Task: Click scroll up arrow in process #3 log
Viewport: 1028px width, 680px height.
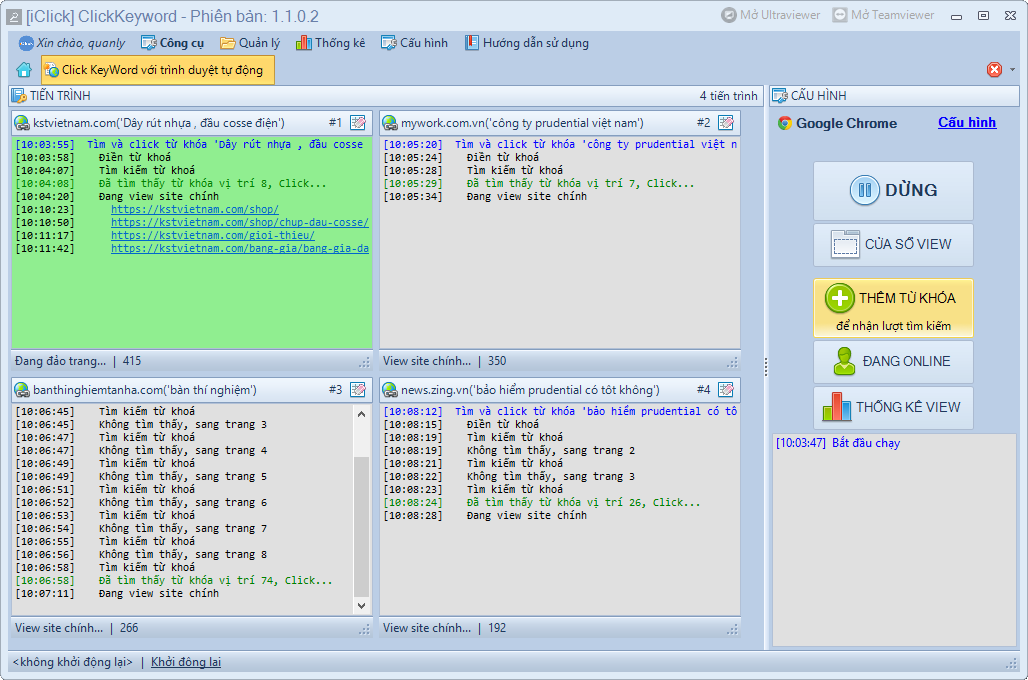Action: (x=361, y=414)
